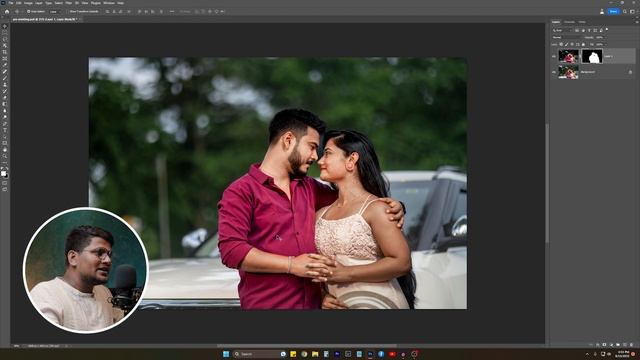
Task: Switch to the Paths tab
Action: [x=582, y=22]
